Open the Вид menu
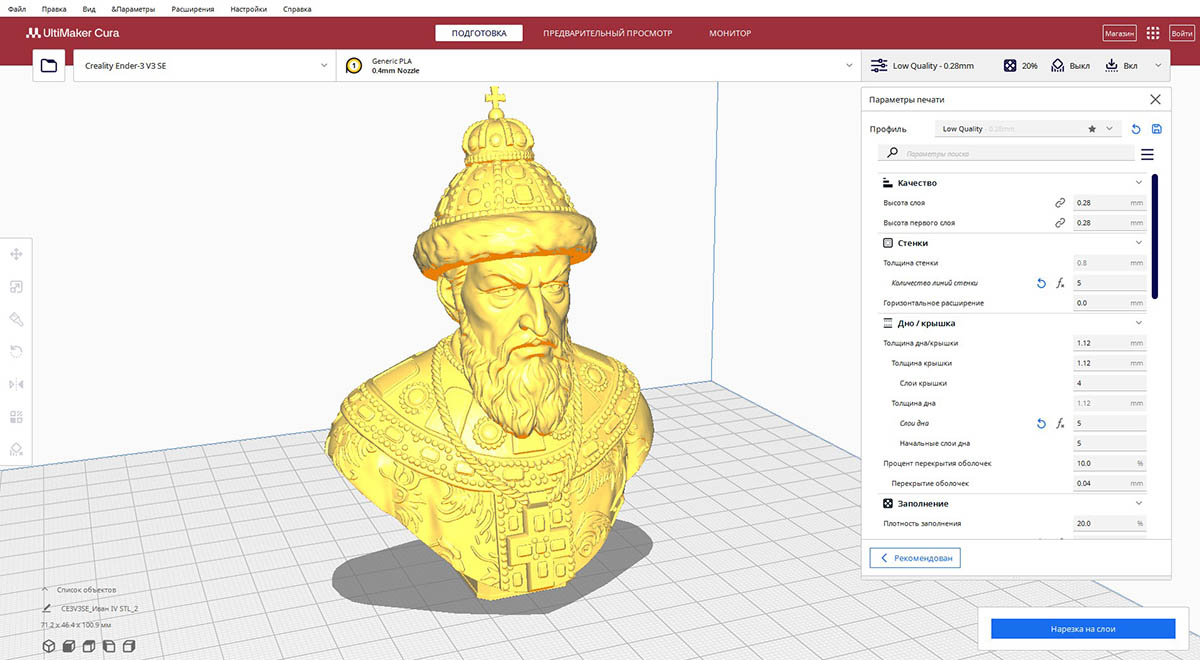The image size is (1200, 660). (x=90, y=9)
